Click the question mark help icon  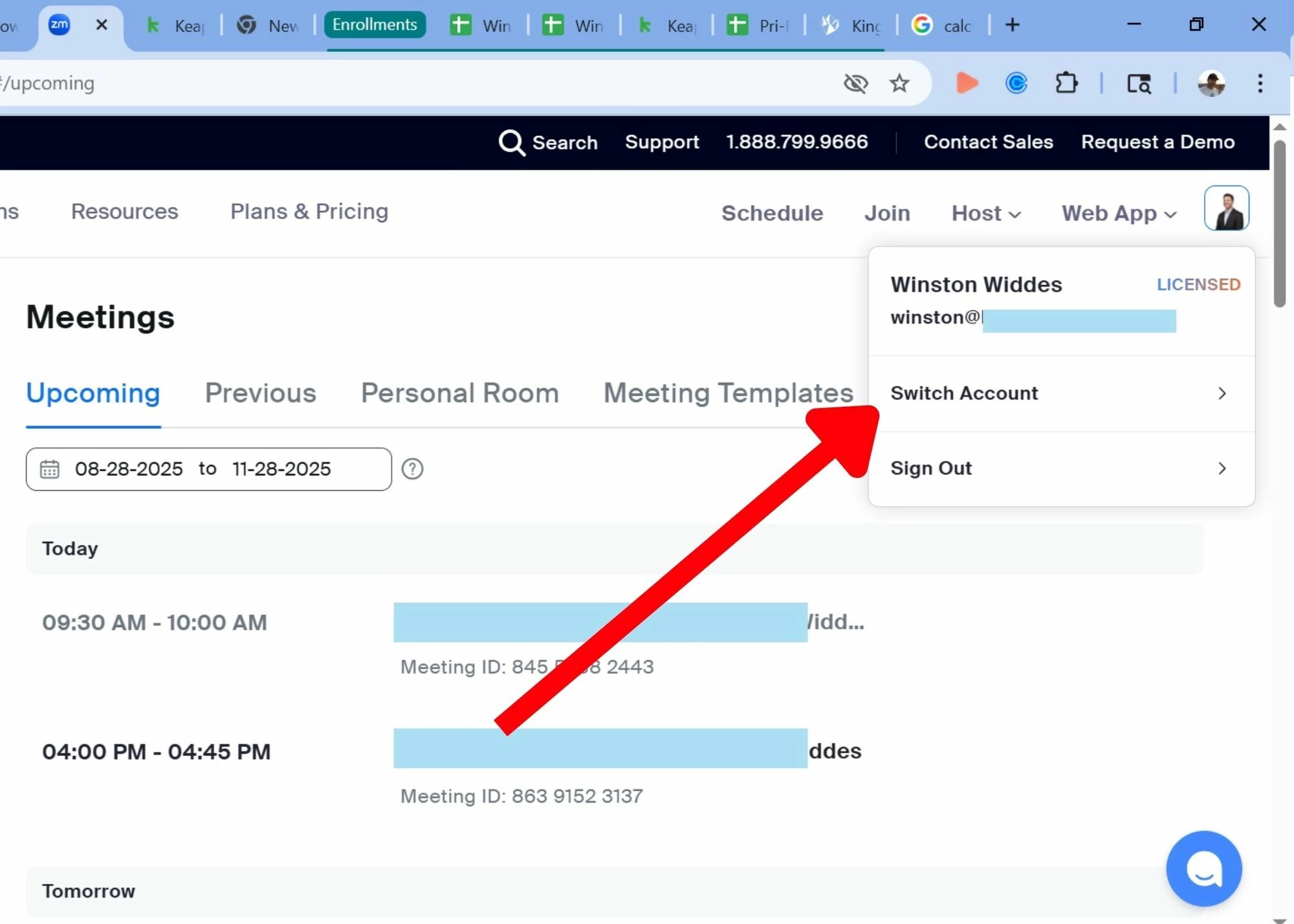click(x=412, y=468)
